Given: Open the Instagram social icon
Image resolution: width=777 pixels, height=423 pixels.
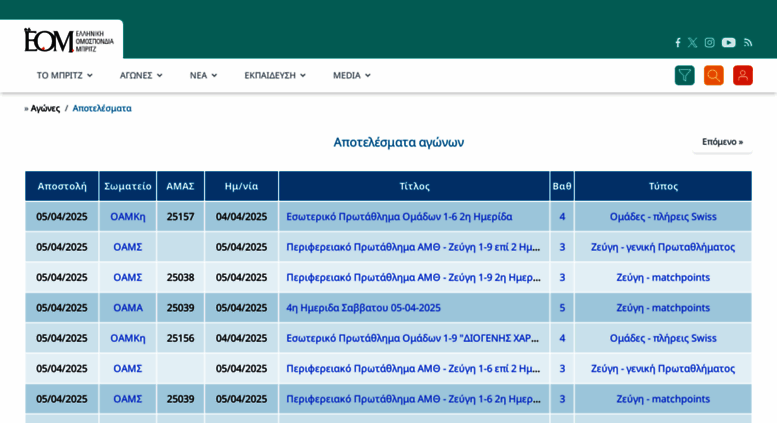Looking at the screenshot, I should (x=709, y=43).
